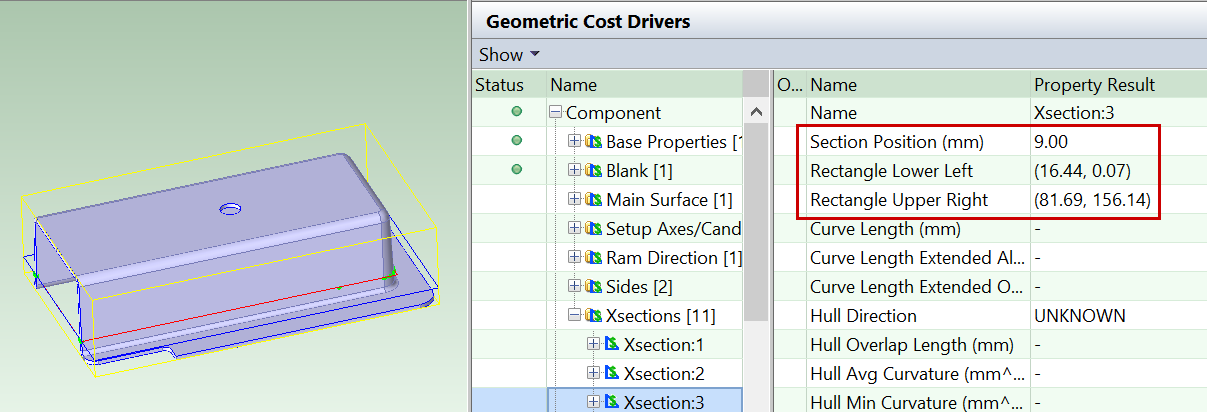This screenshot has height=412, width=1207.
Task: Select the Section Position property row
Action: 897,142
